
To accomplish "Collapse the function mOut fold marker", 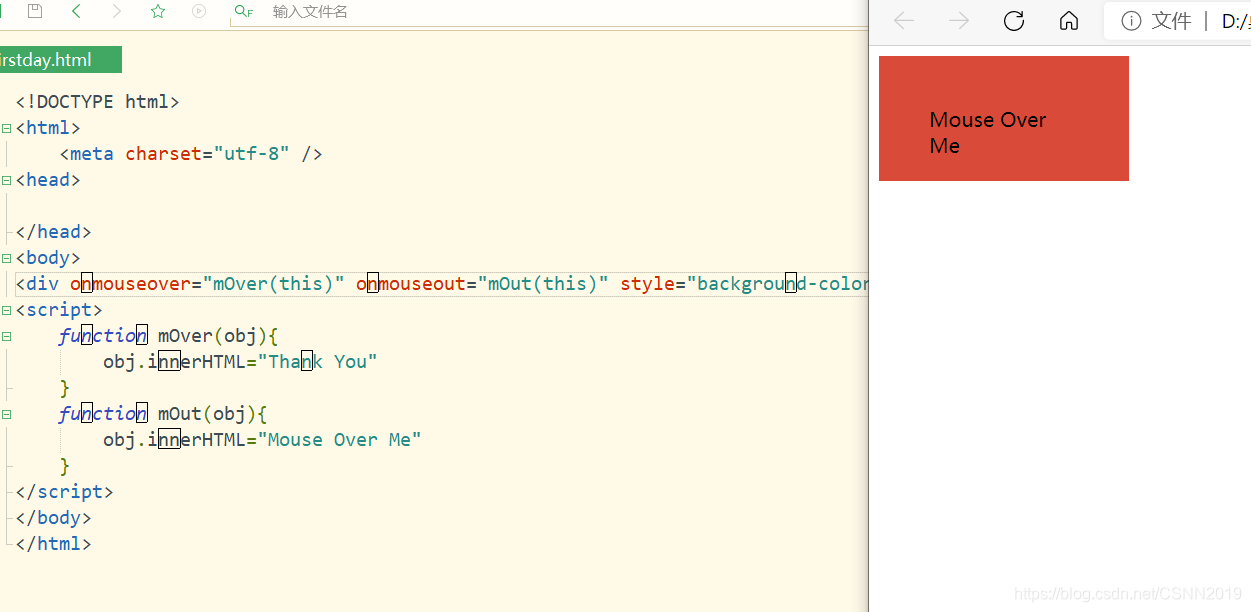I will (7, 414).
